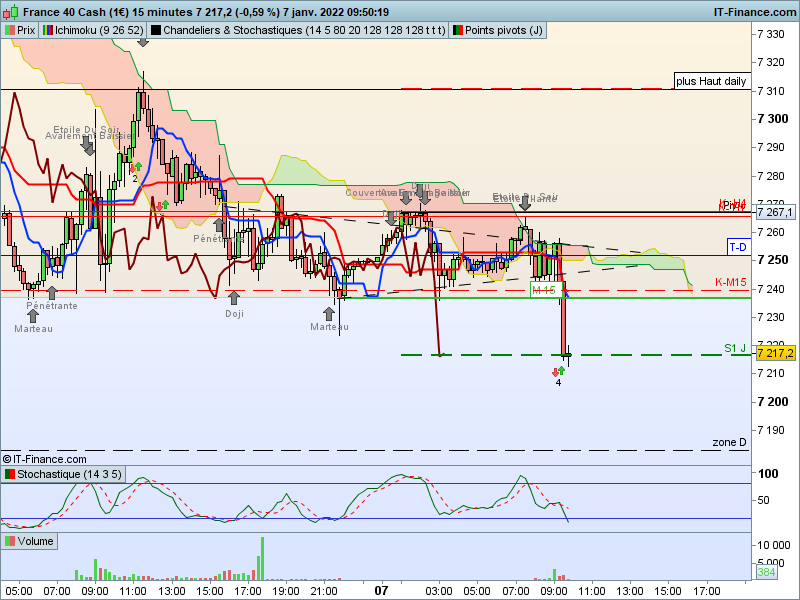This screenshot has width=800, height=600.
Task: Click the Marteau arrow marker near 21:00
Action: click(x=329, y=314)
